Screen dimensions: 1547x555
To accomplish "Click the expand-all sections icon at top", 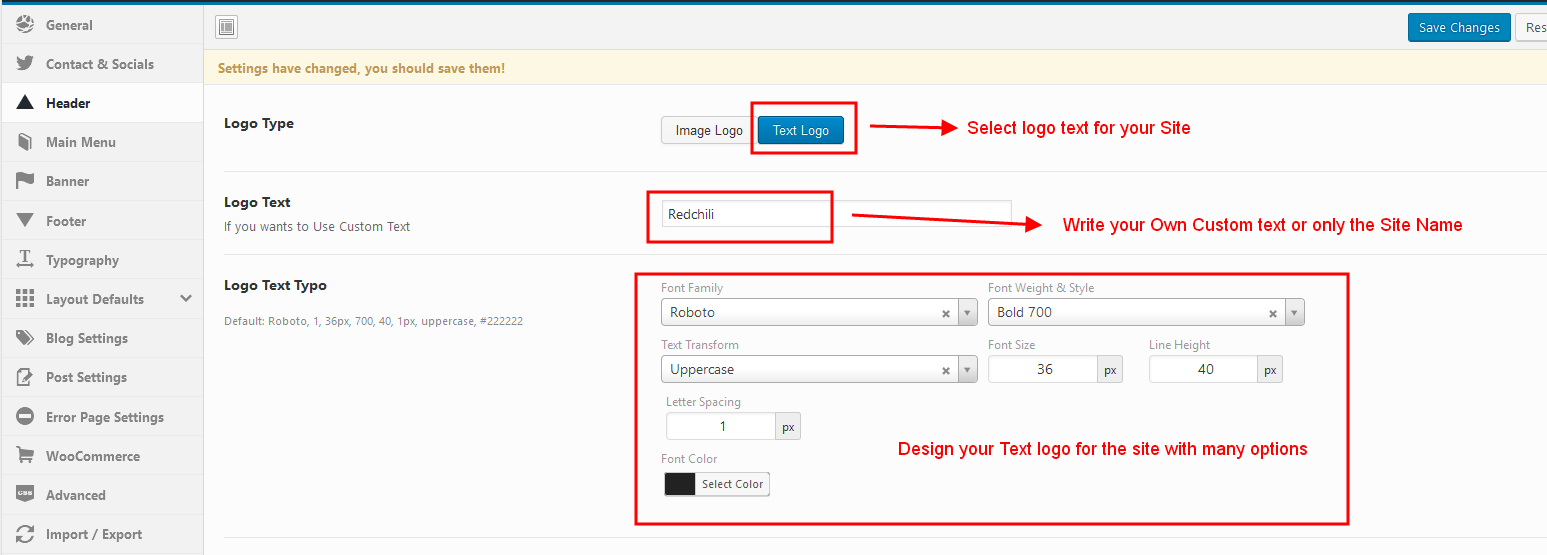I will coord(227,28).
